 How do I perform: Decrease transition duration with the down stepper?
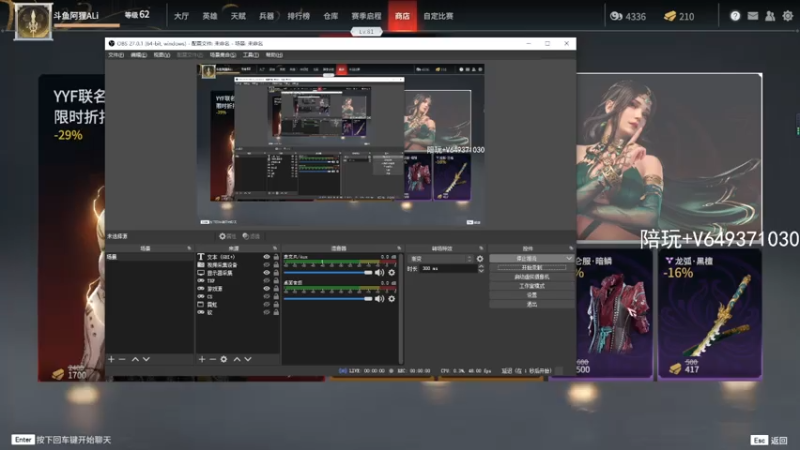(x=481, y=271)
